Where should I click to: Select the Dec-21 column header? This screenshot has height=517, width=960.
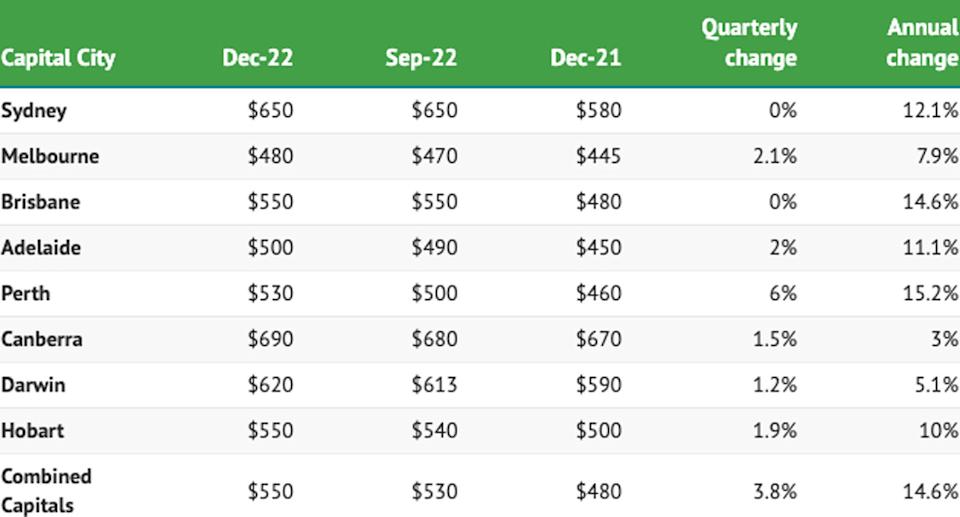585,58
